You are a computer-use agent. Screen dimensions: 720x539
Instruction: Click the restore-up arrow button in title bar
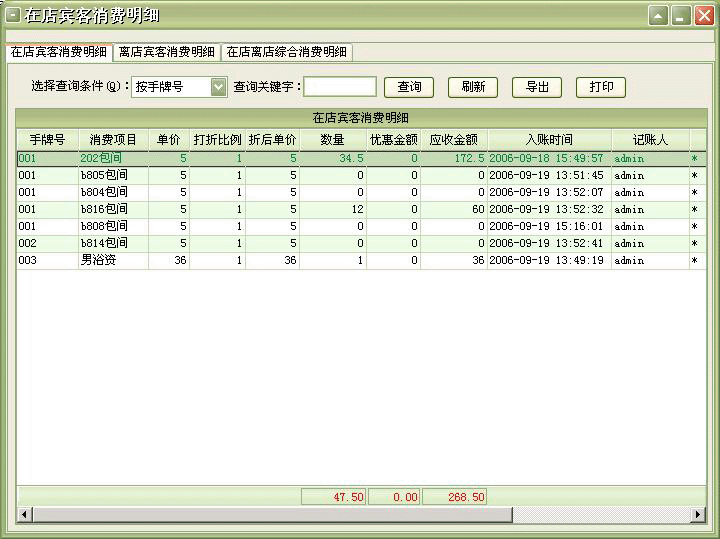point(658,15)
